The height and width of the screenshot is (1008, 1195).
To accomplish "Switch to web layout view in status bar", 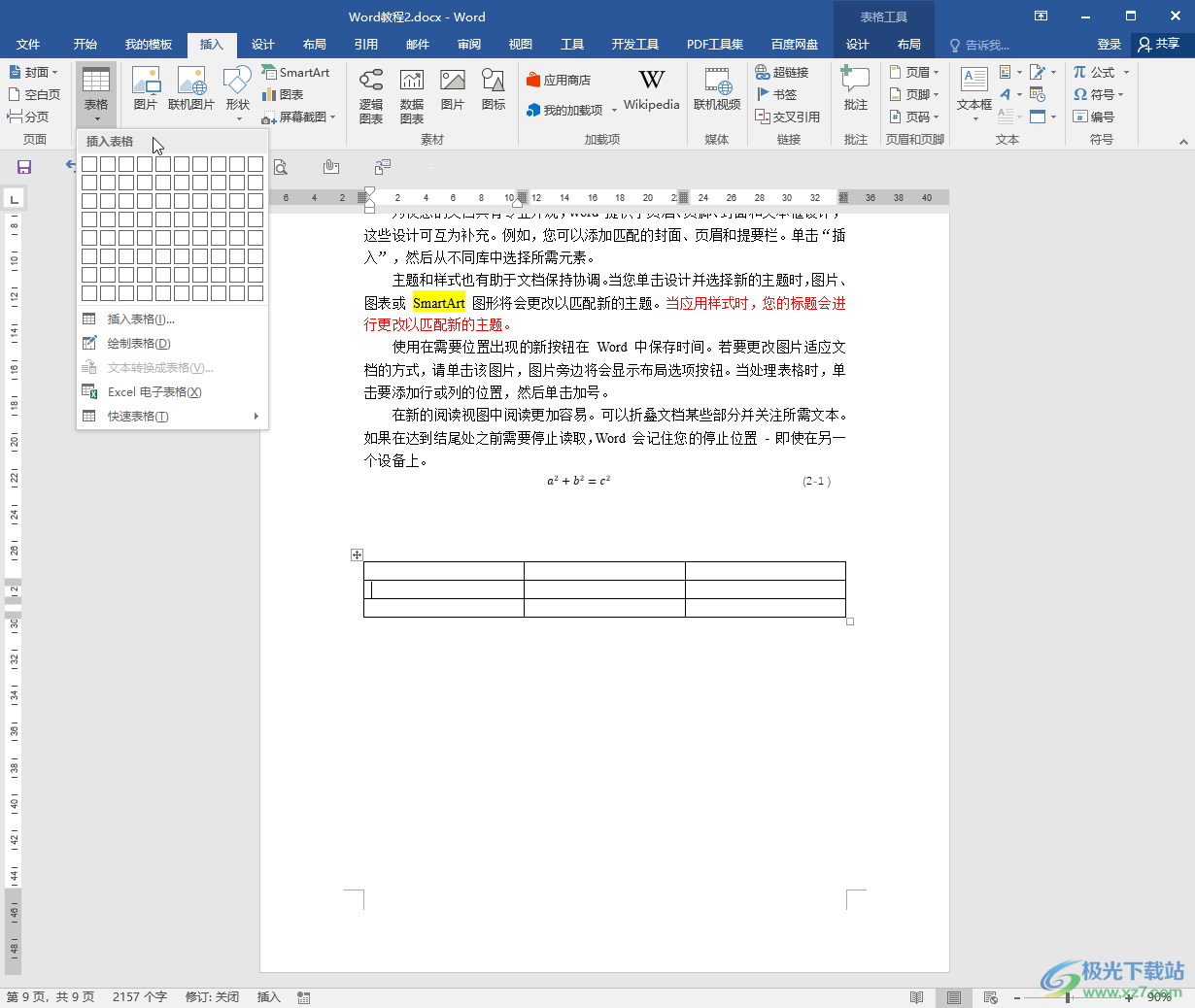I will (990, 997).
